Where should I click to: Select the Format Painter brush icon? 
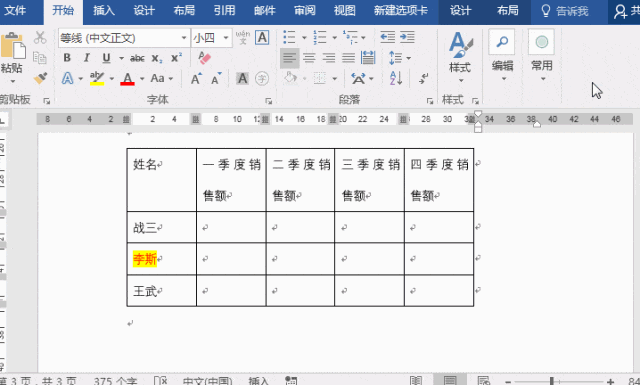click(40, 78)
